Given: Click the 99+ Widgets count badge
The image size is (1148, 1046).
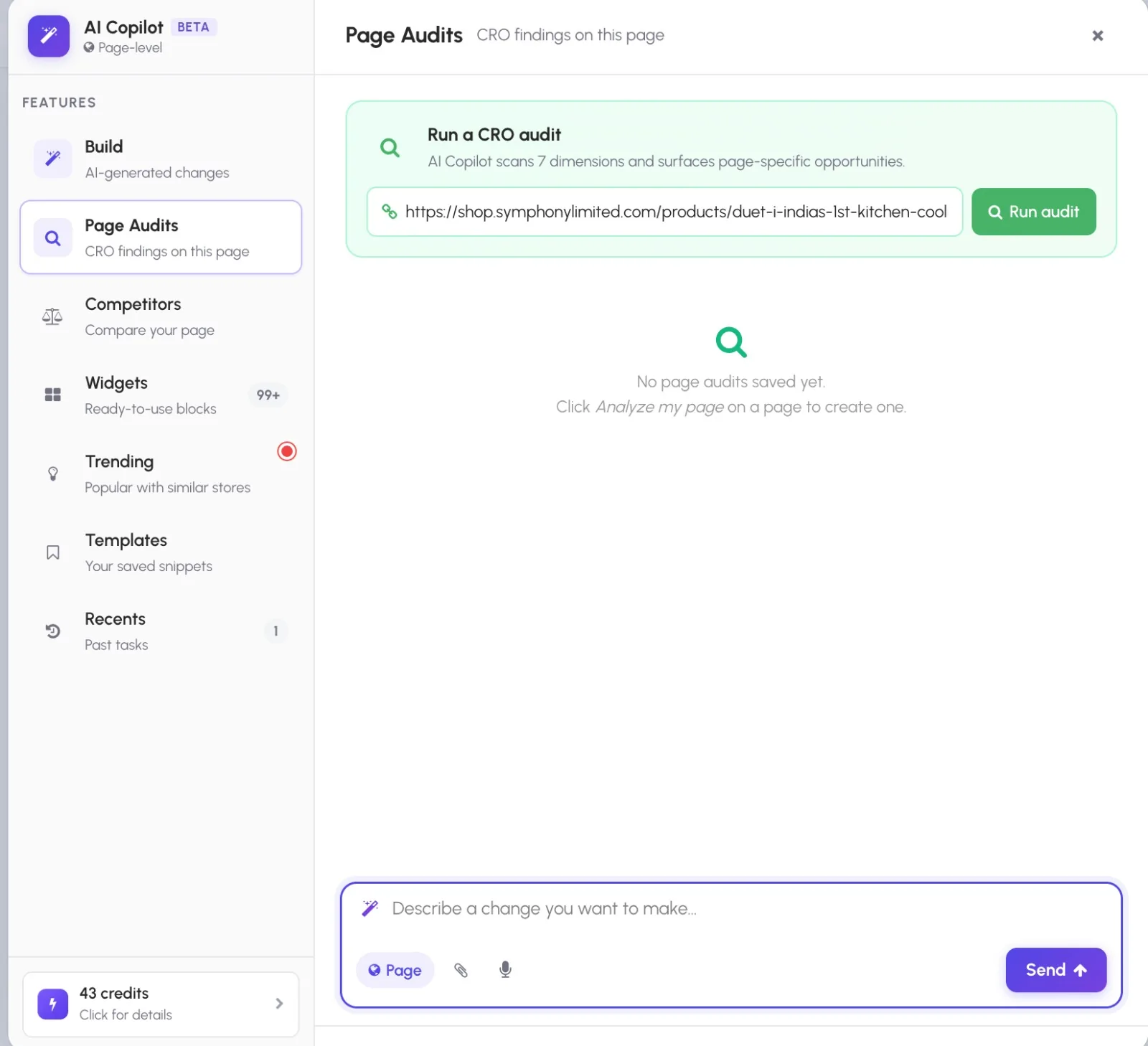Looking at the screenshot, I should 268,395.
